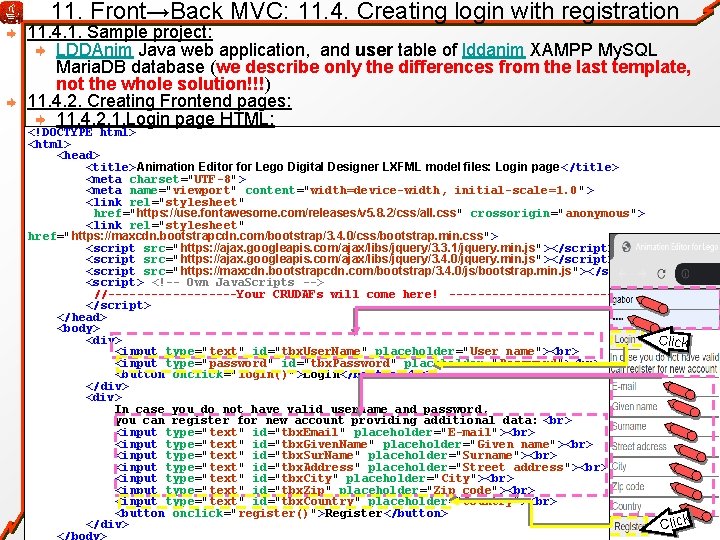Click the meta viewport code line
Screen dimensions: 720x540
pos(340,190)
